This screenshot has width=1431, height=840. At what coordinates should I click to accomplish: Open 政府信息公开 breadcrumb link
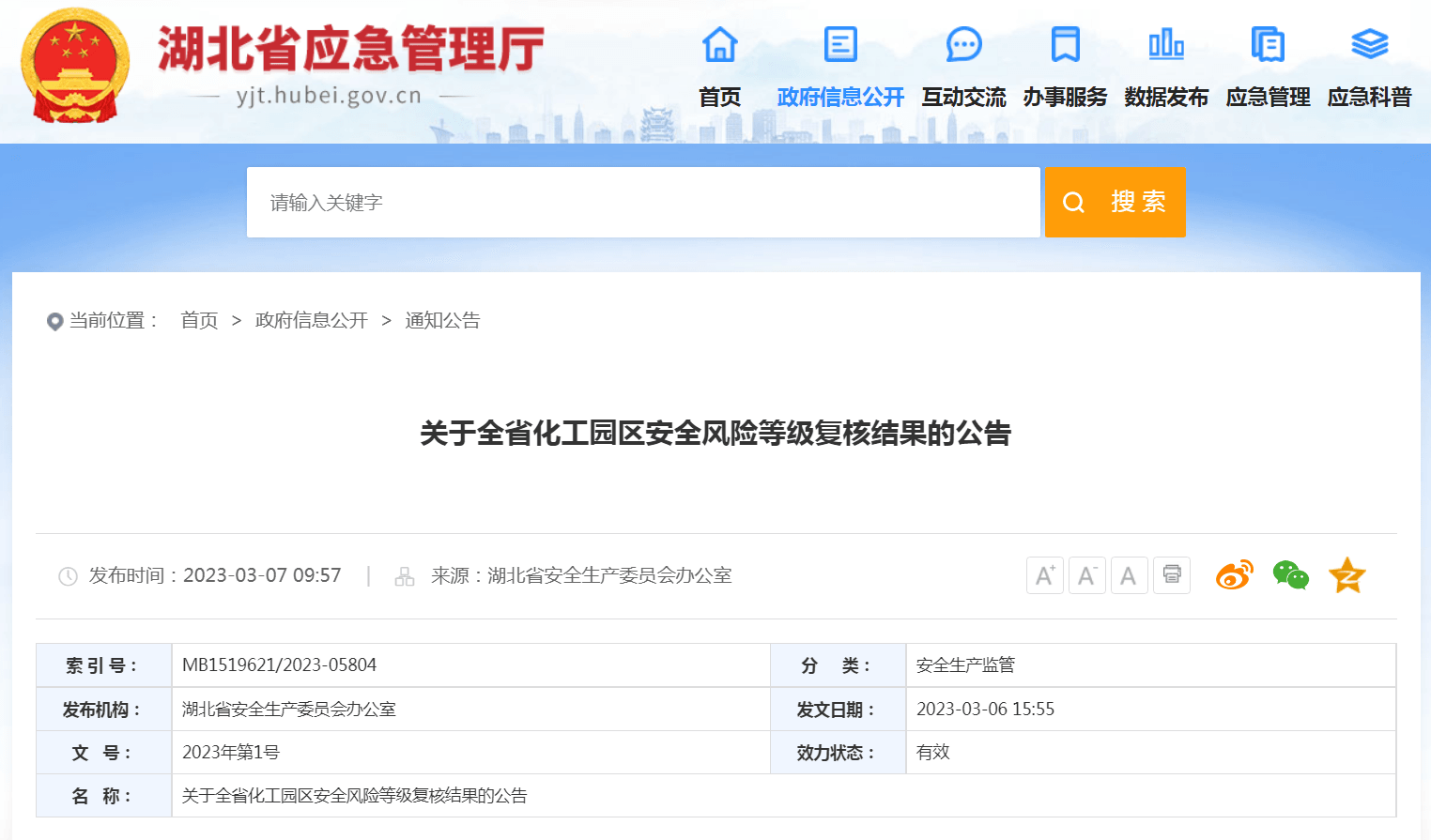tap(311, 321)
